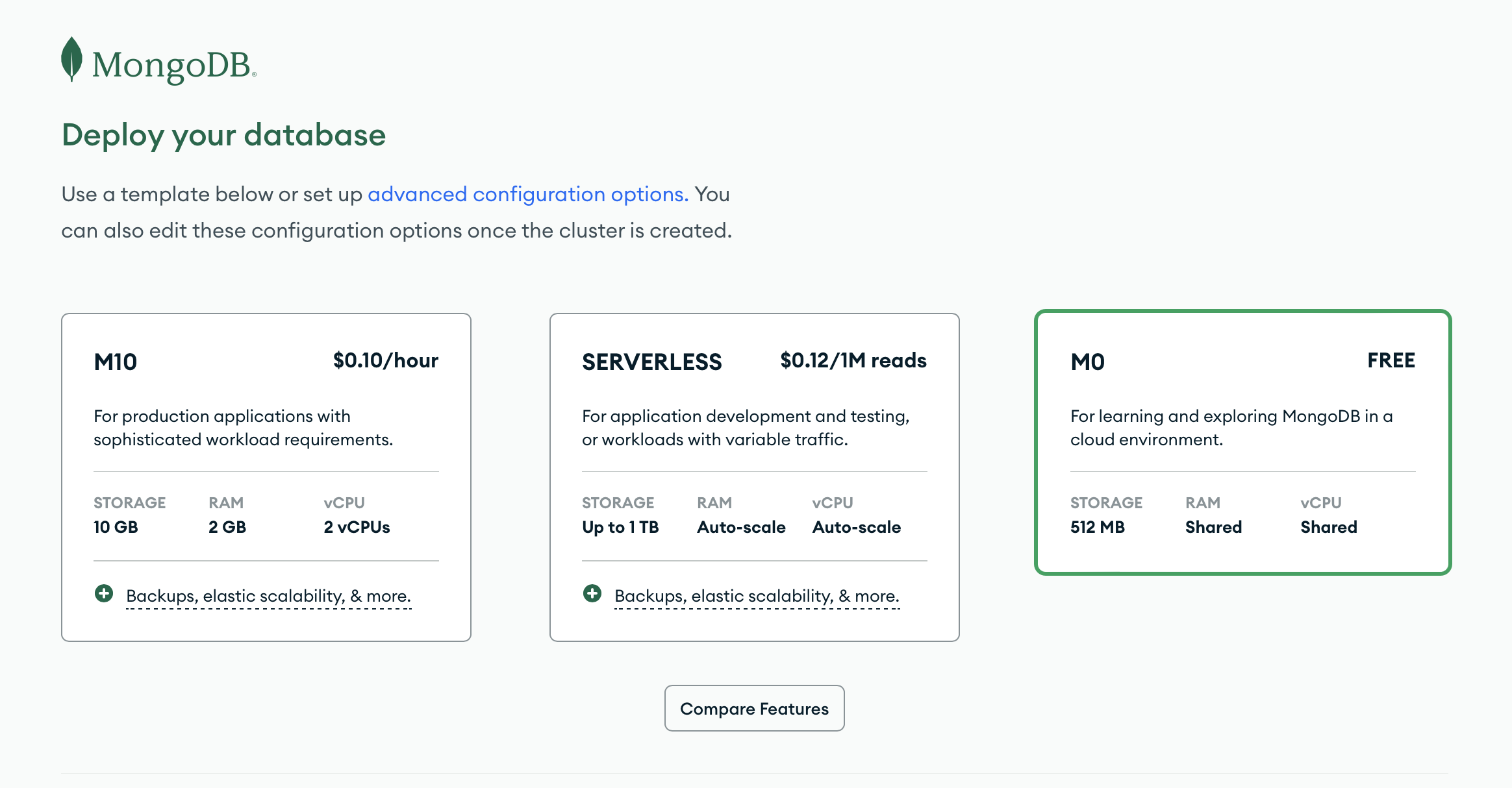The image size is (1512, 788).
Task: Click Serverless description 'For application development' text
Action: point(746,428)
